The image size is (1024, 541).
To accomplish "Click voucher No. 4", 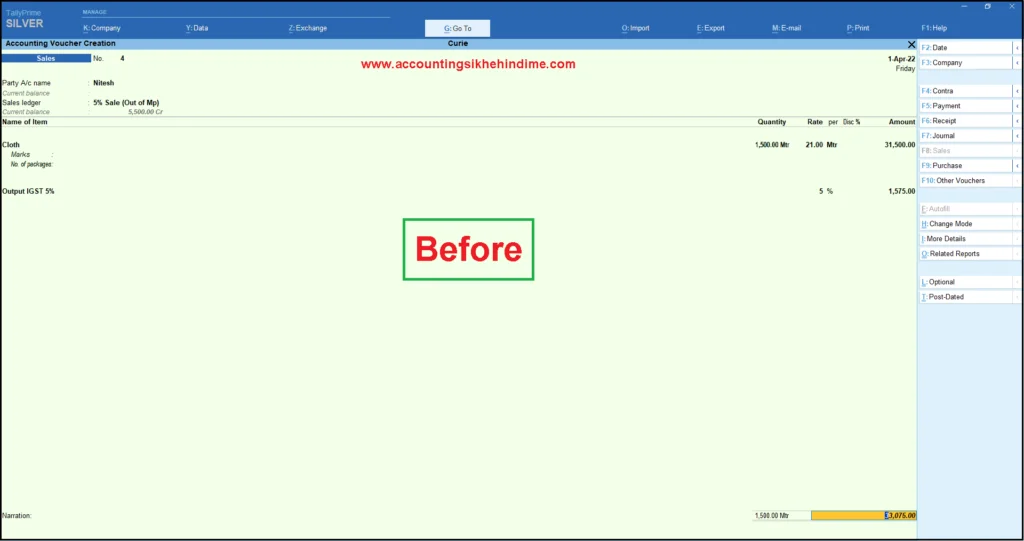I will click(122, 58).
